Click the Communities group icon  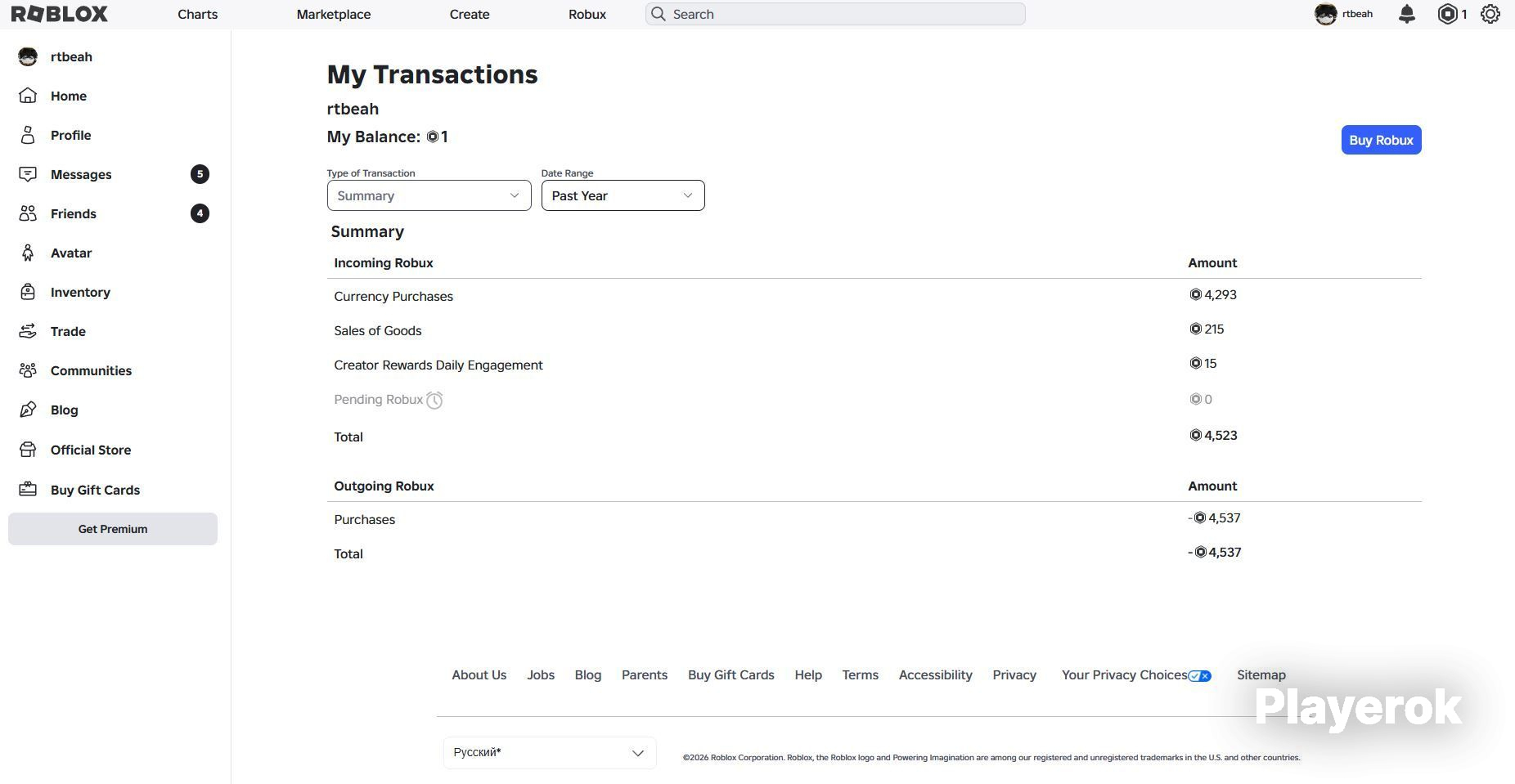28,370
